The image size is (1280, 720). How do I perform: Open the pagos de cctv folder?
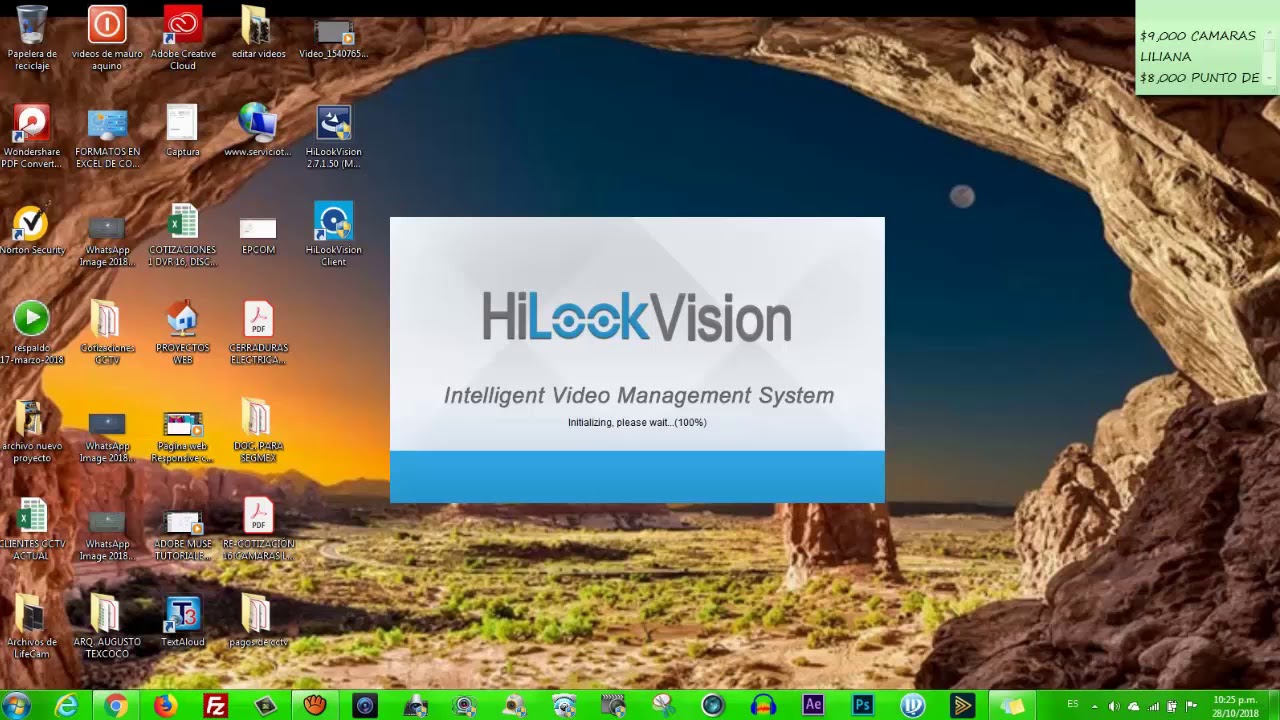258,620
